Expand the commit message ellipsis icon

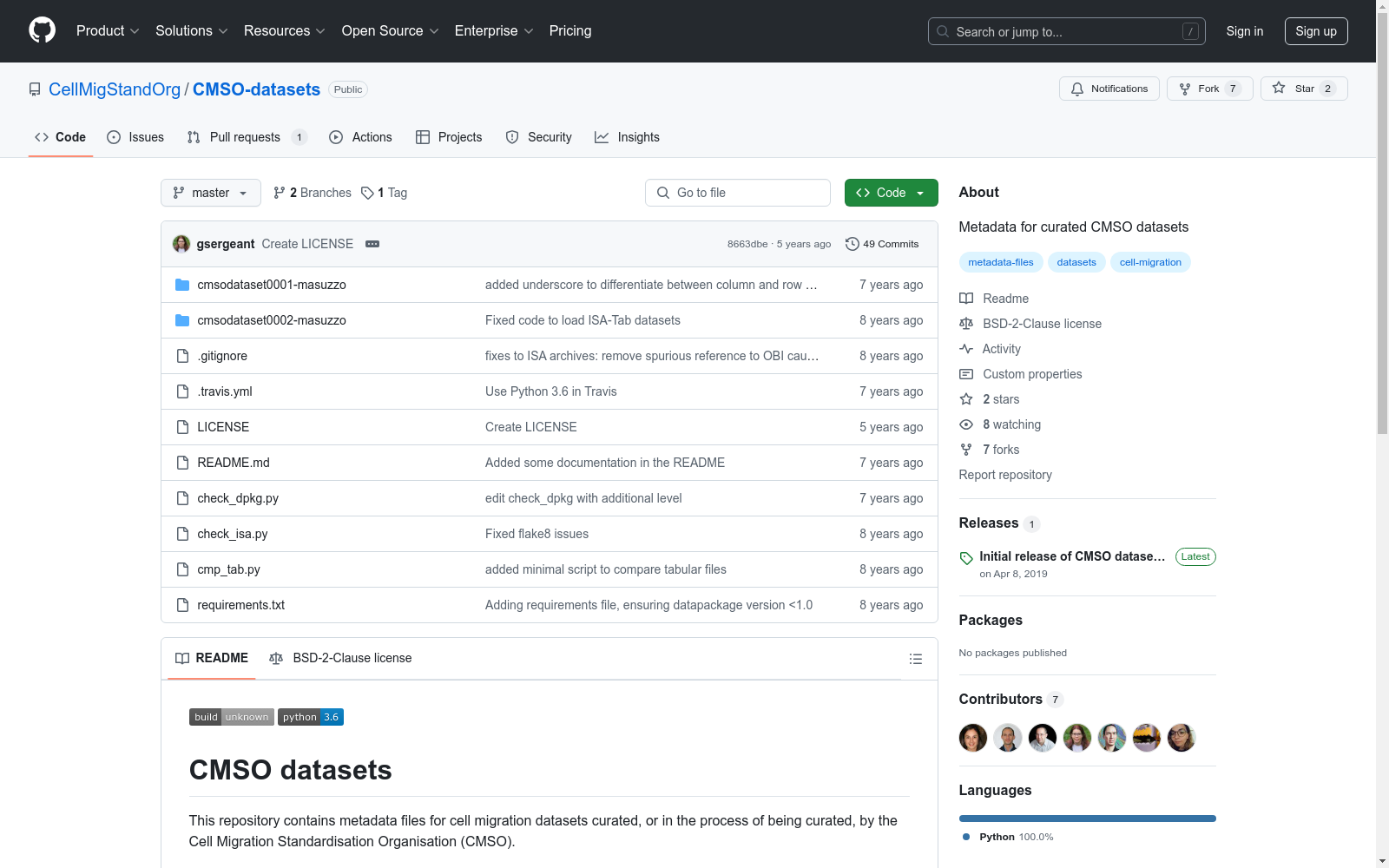(x=372, y=244)
